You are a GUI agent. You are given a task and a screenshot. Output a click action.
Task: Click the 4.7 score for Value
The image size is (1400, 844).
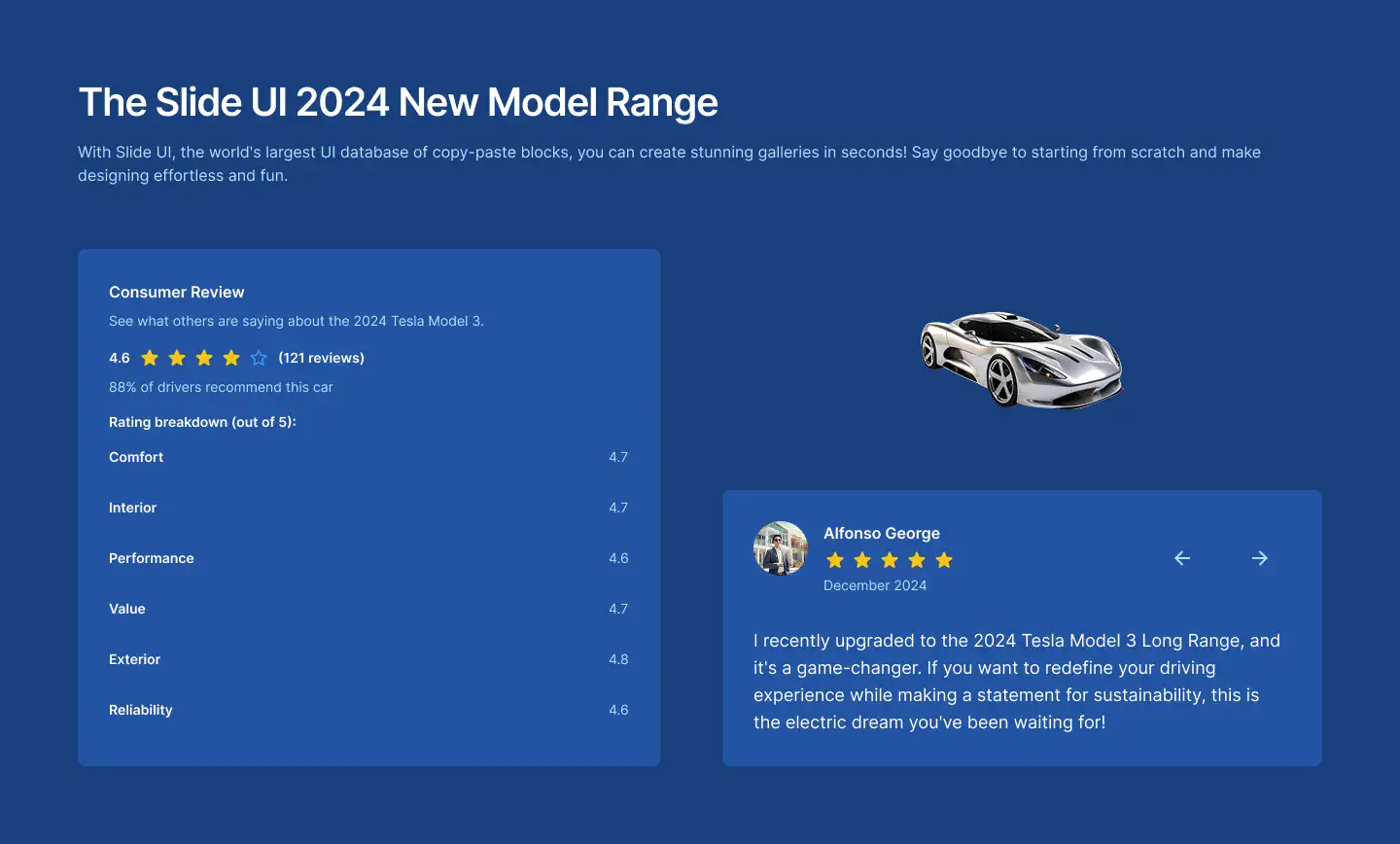[x=618, y=609]
